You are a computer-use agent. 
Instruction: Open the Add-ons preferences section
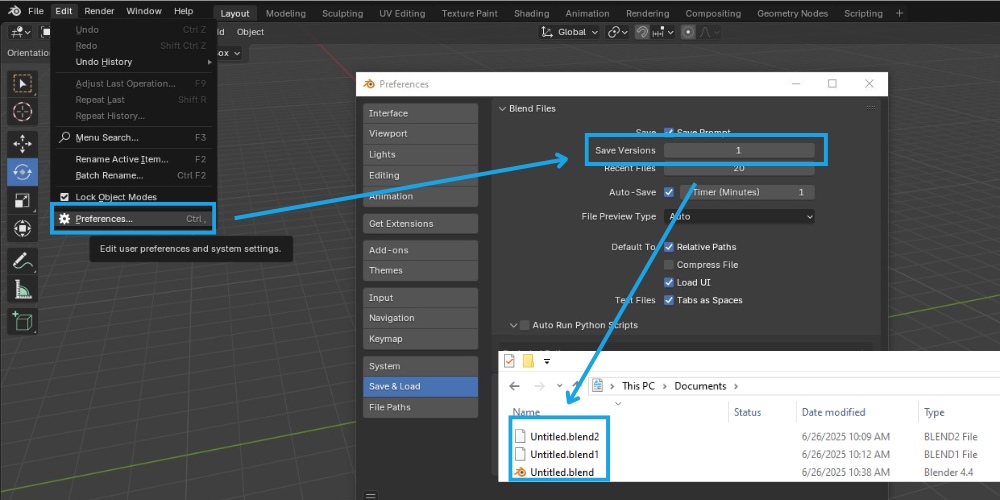coord(420,250)
